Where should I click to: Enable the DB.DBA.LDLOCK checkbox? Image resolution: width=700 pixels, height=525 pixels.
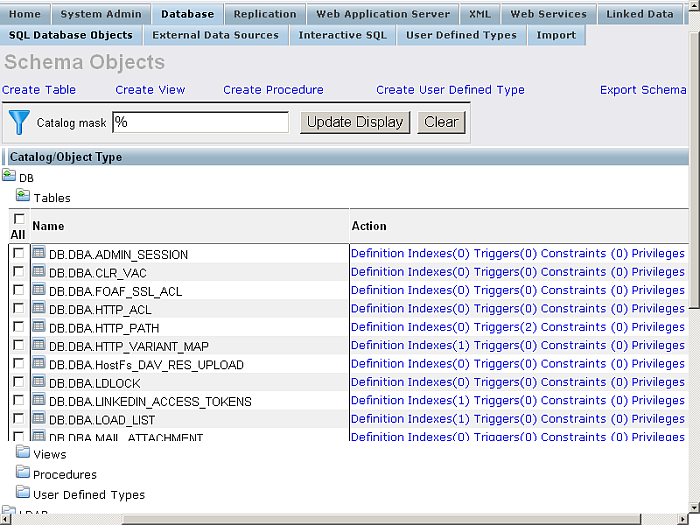(19, 382)
